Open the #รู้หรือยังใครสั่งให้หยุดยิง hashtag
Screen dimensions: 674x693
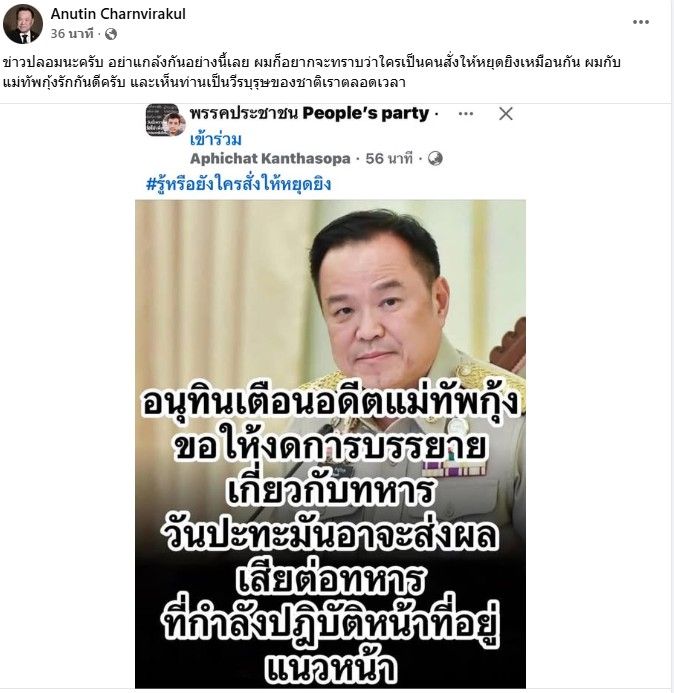point(238,183)
